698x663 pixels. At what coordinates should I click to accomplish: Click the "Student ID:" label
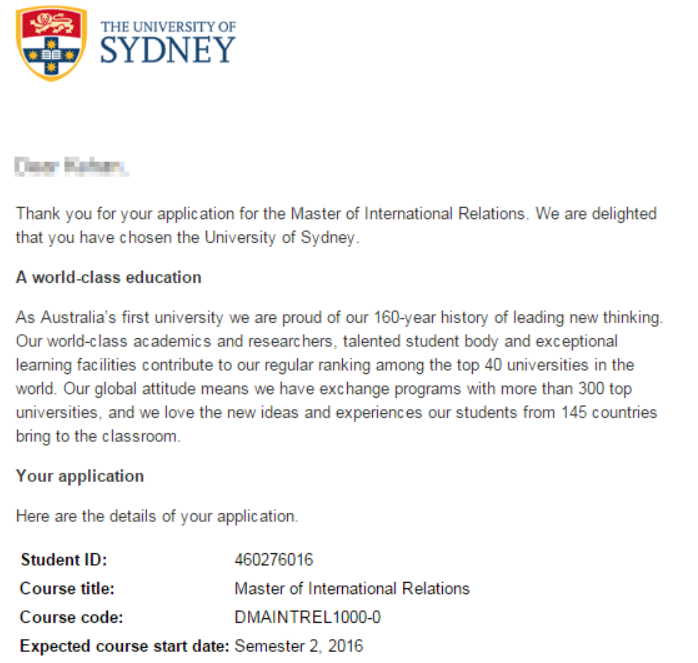pos(63,560)
